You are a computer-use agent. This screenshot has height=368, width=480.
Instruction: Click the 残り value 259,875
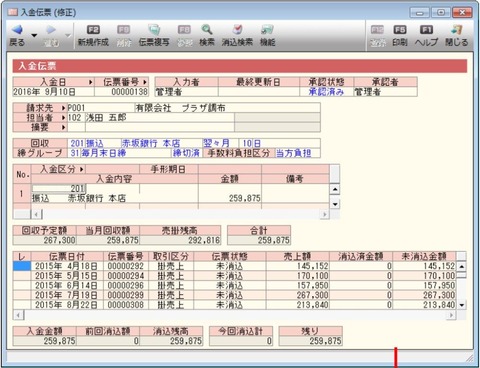click(x=311, y=341)
